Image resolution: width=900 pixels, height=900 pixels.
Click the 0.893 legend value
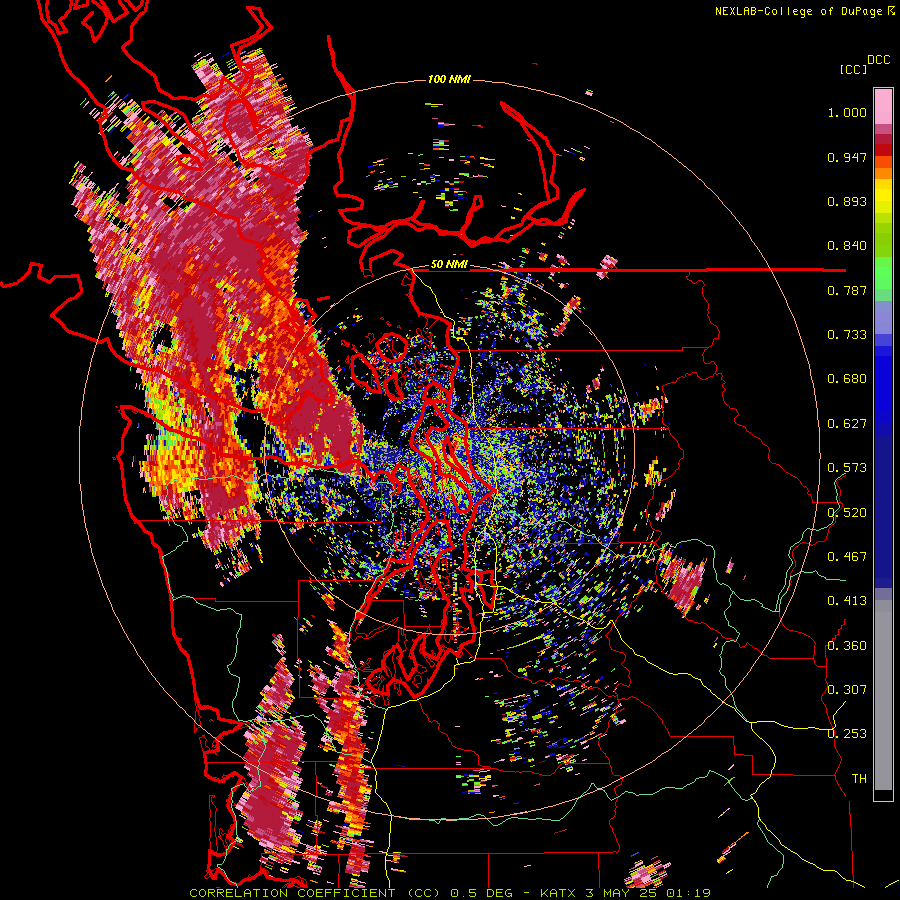(847, 201)
